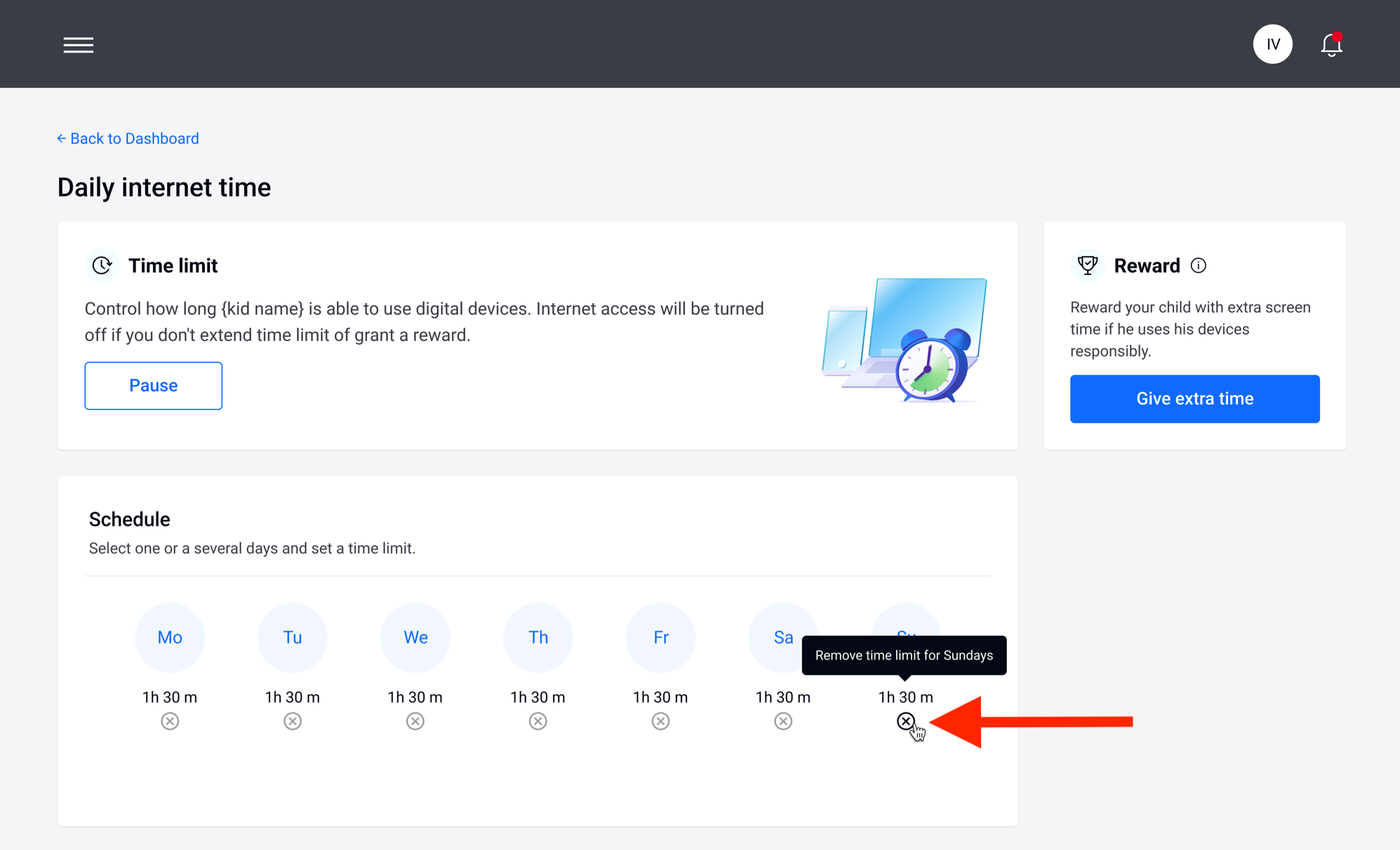Select the We day circle
1400x850 pixels.
point(415,637)
